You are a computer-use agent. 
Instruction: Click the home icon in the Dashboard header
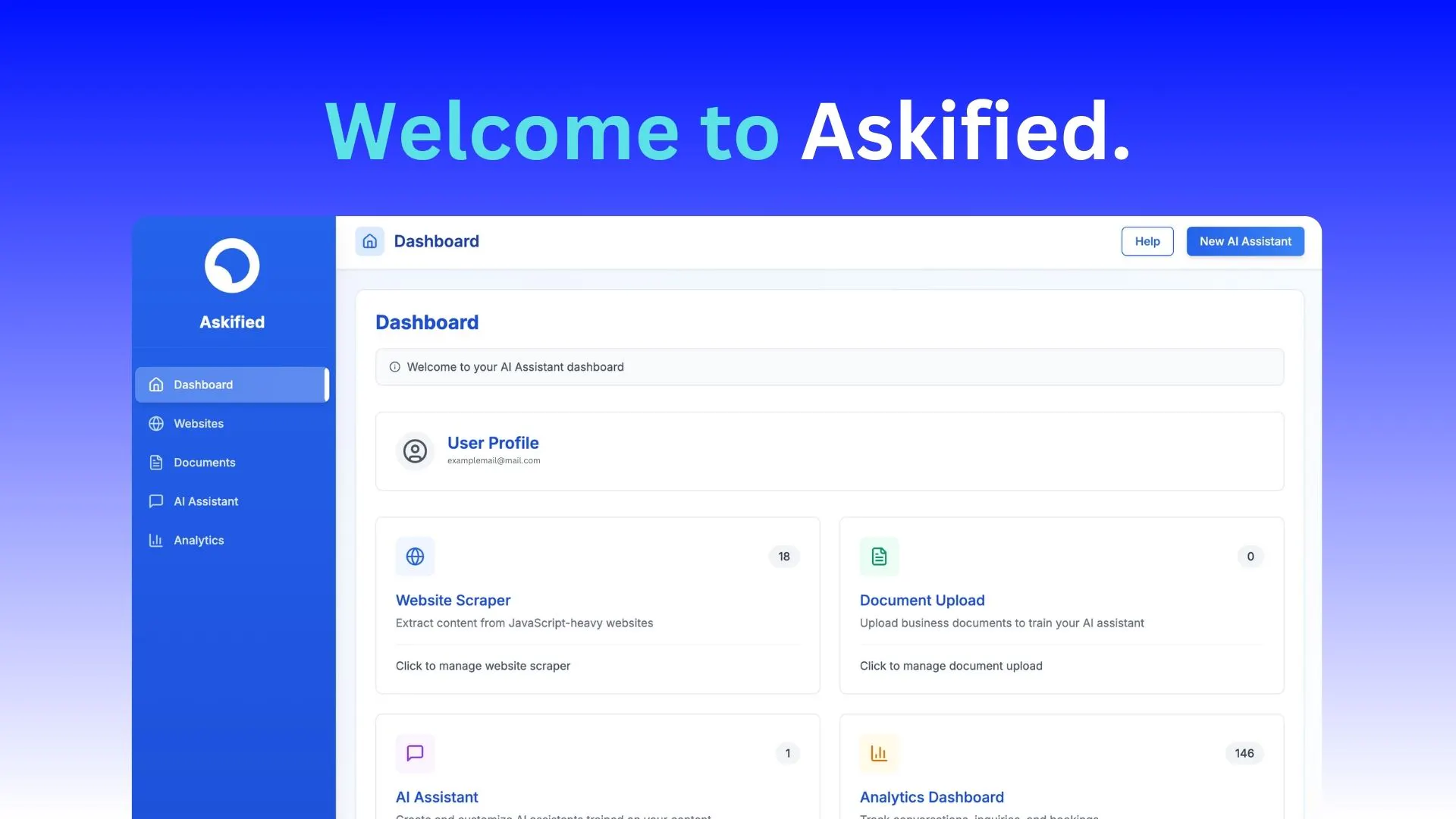[x=369, y=241]
